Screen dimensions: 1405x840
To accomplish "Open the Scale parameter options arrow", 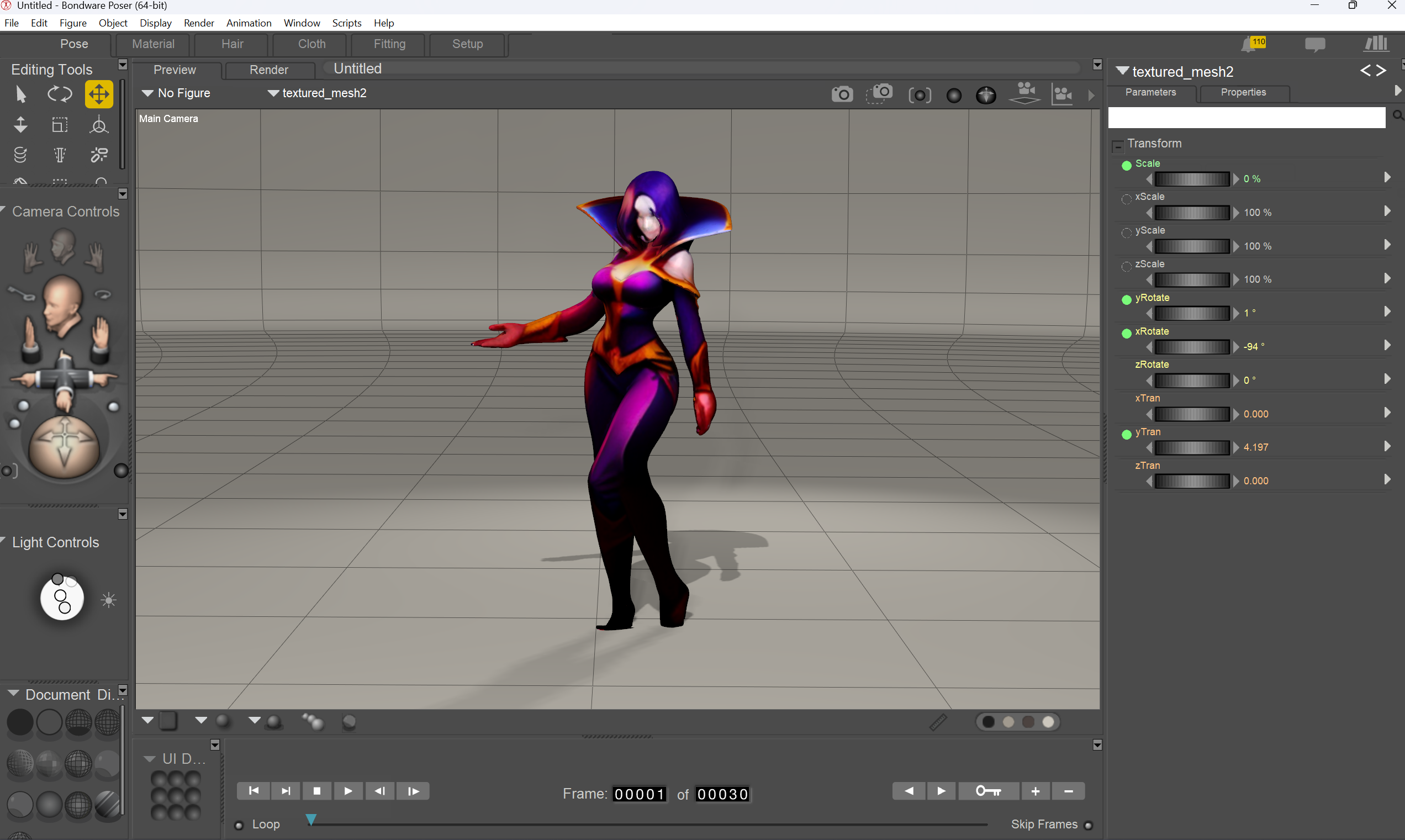I will 1387,177.
